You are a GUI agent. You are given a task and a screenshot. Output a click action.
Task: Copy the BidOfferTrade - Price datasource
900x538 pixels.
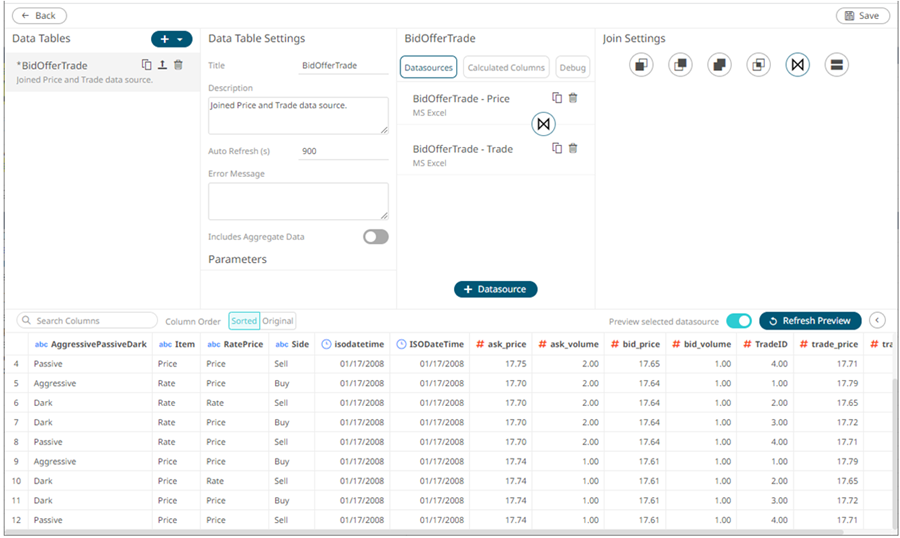[x=557, y=98]
